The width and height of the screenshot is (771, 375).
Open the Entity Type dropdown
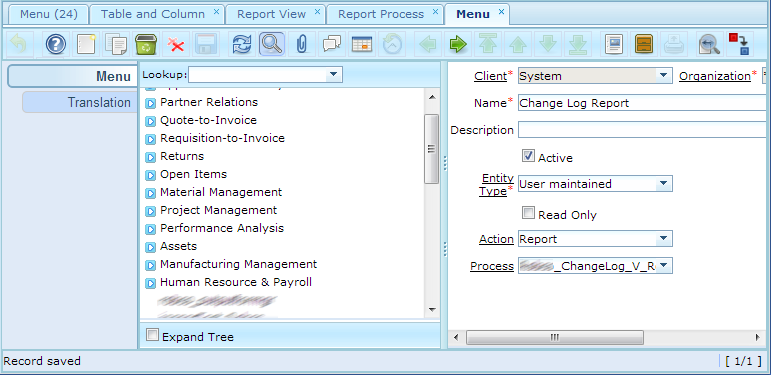click(664, 184)
